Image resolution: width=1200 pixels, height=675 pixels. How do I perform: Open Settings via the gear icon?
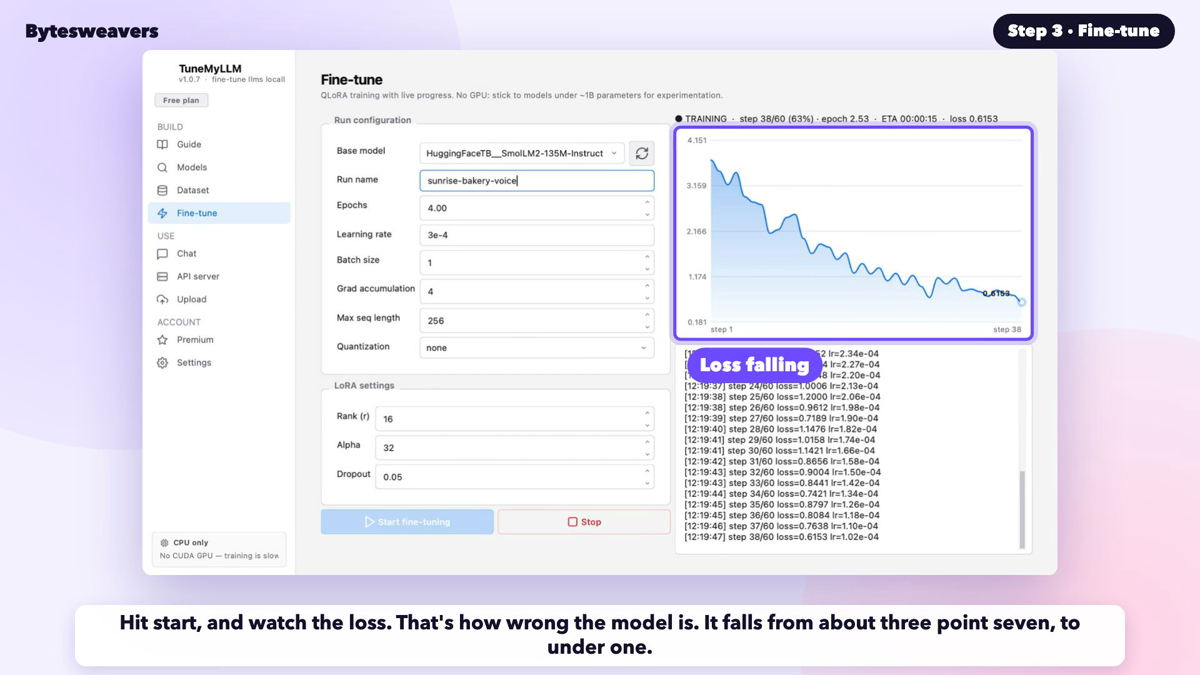[162, 363]
